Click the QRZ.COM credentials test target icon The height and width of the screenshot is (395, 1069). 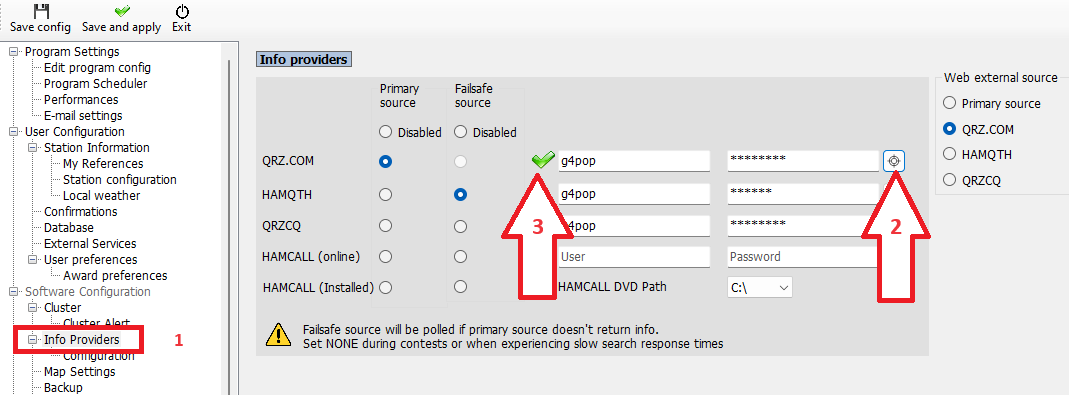[894, 162]
